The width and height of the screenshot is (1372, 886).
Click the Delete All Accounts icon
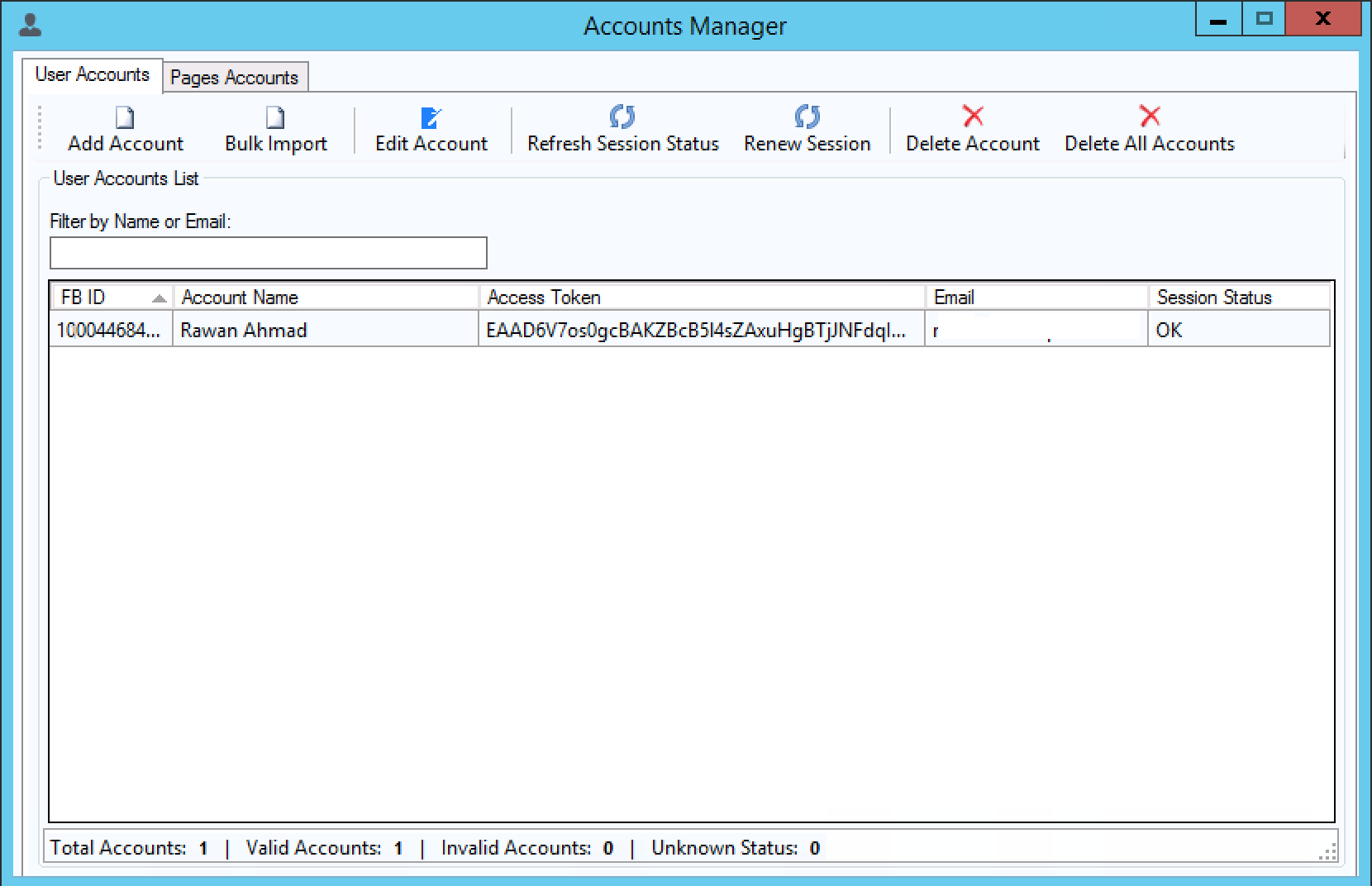coord(1149,117)
